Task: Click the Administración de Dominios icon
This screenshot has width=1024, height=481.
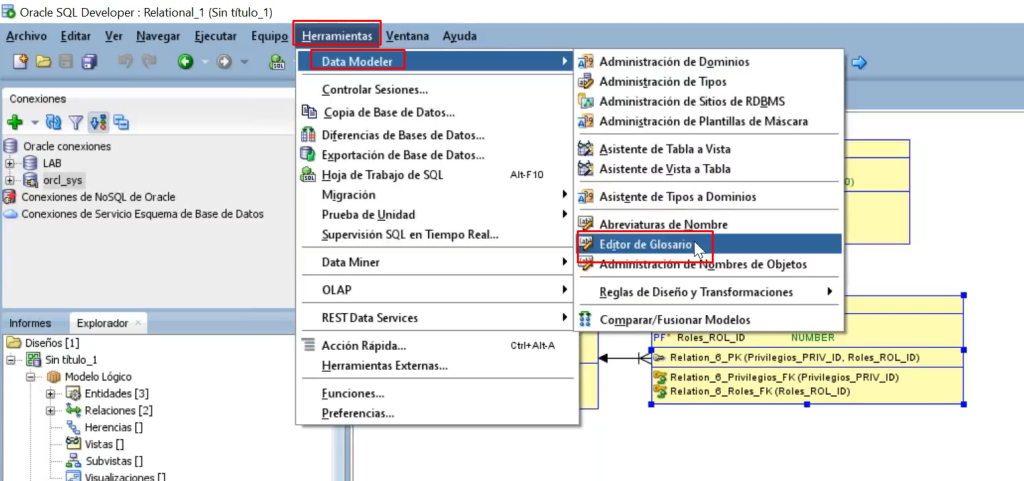Action: click(586, 62)
